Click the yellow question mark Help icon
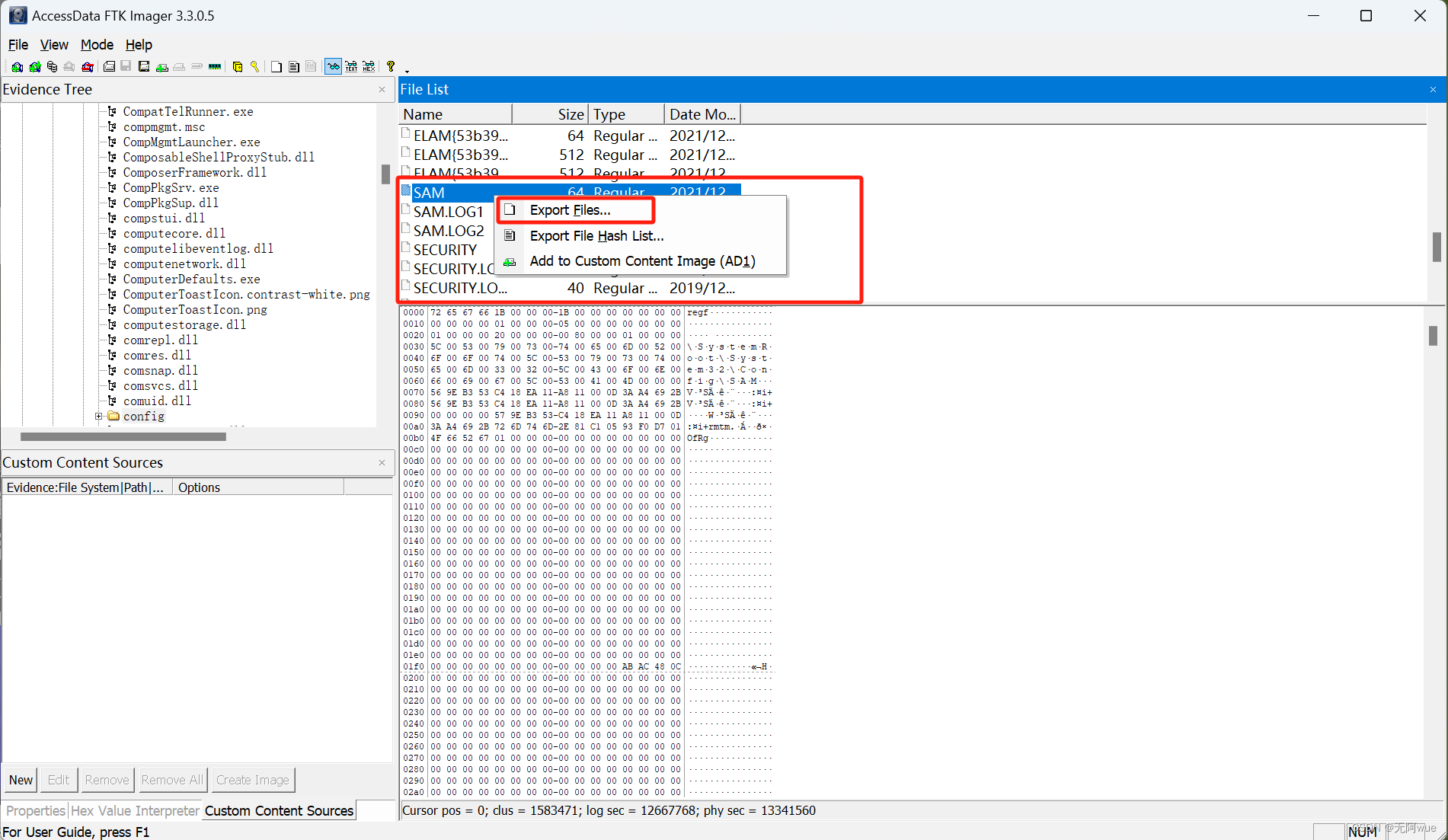This screenshot has width=1448, height=840. pyautogui.click(x=391, y=67)
